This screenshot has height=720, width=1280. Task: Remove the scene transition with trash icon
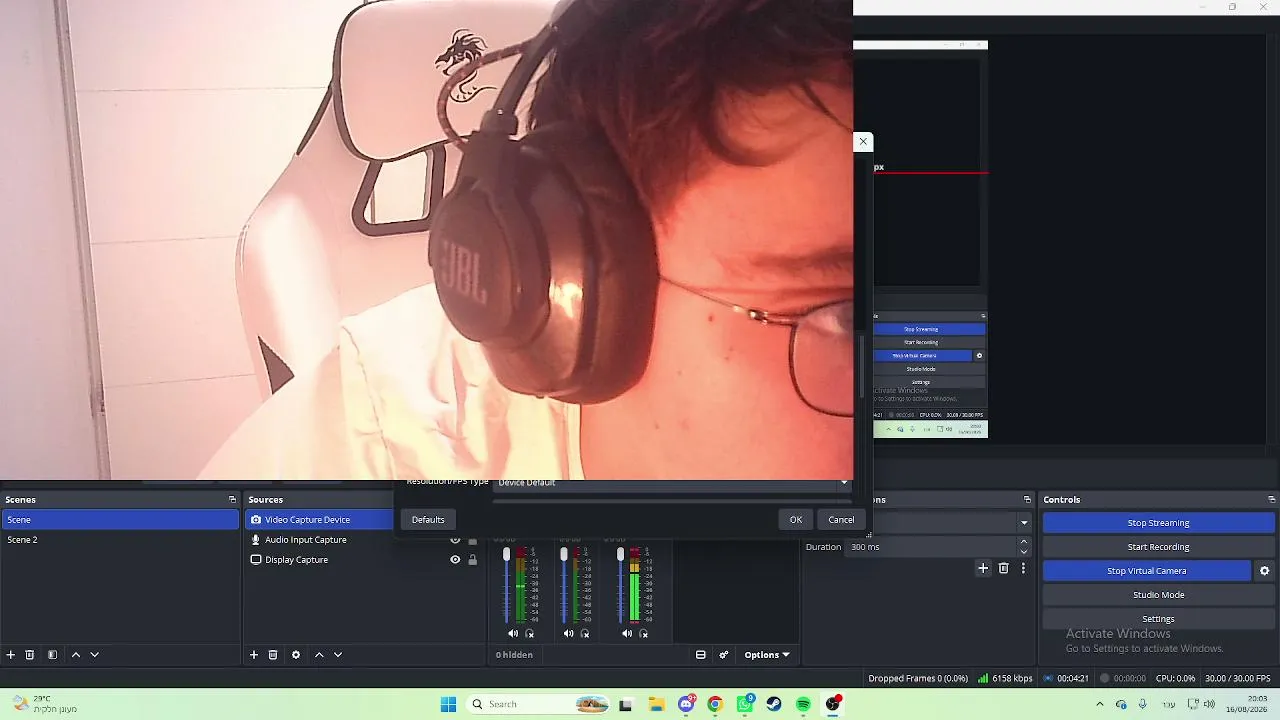coord(1004,568)
